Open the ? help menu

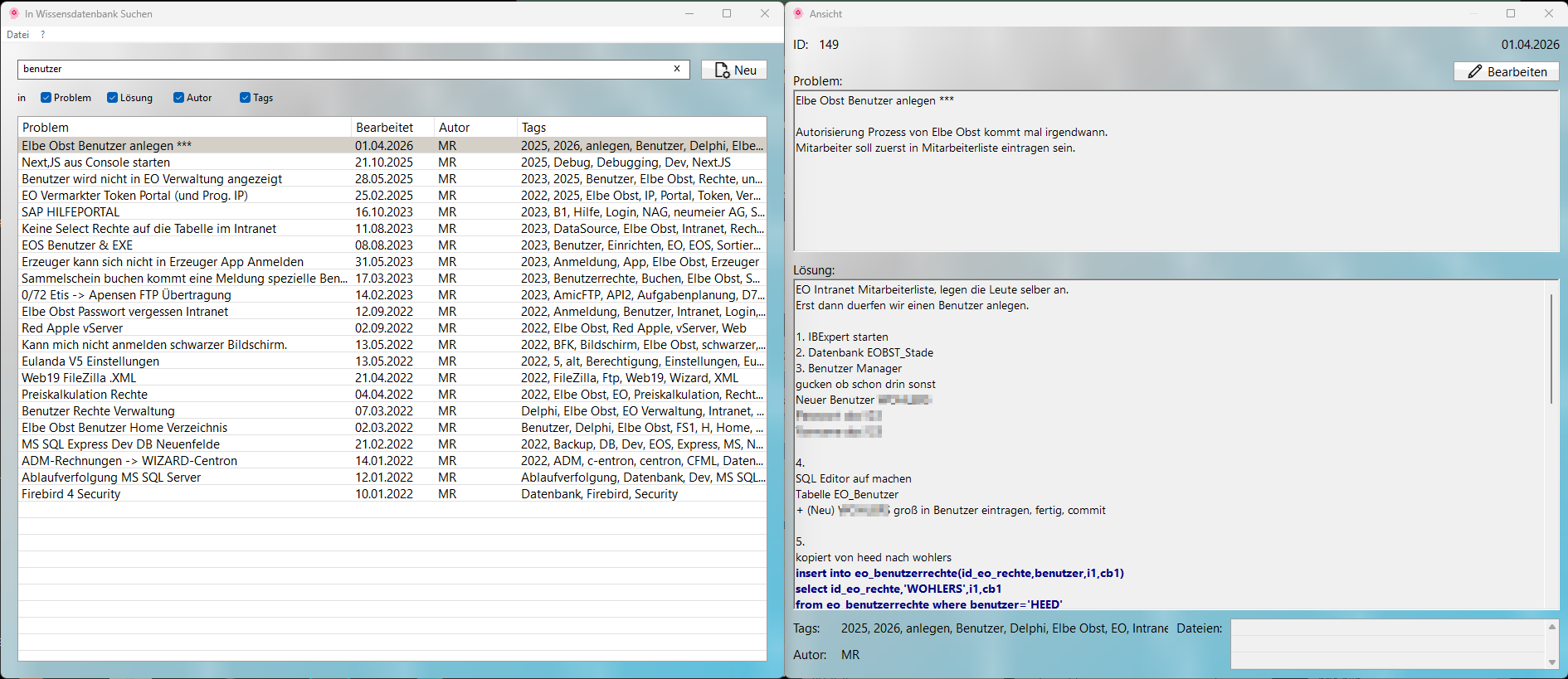42,35
